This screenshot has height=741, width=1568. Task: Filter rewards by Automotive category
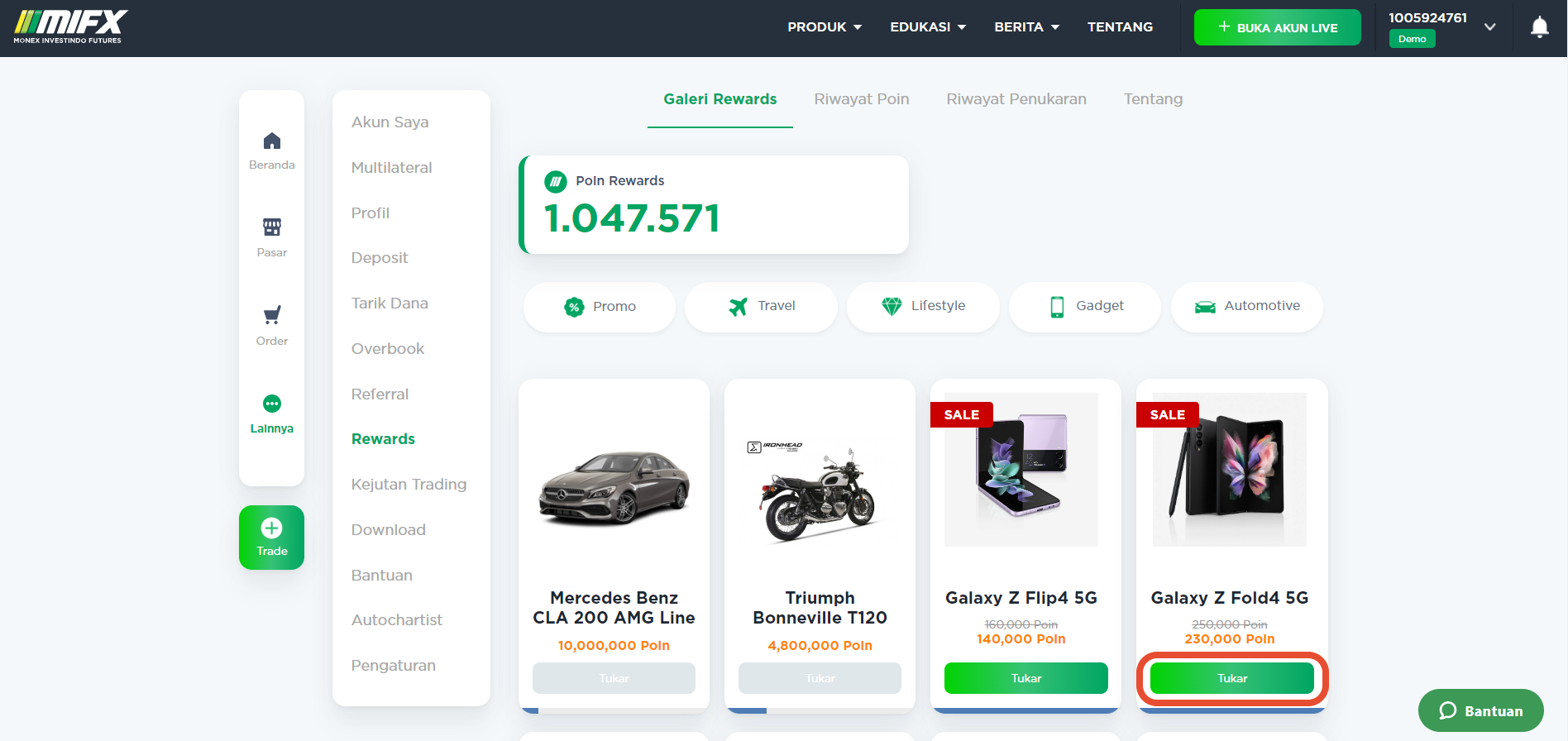click(1247, 307)
